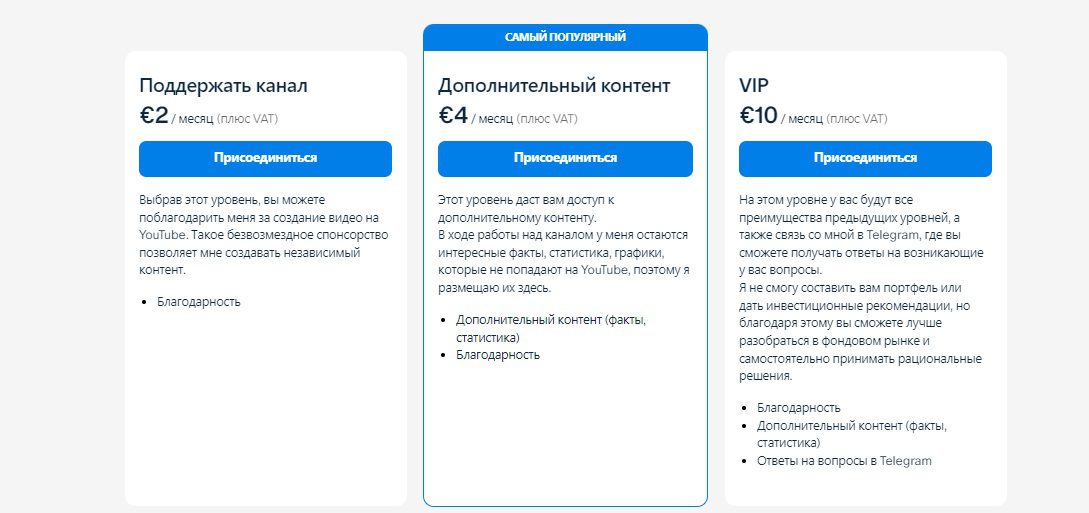The image size is (1089, 513).
Task: Click Присоединиться under the Поддержать канал tier
Action: click(265, 158)
